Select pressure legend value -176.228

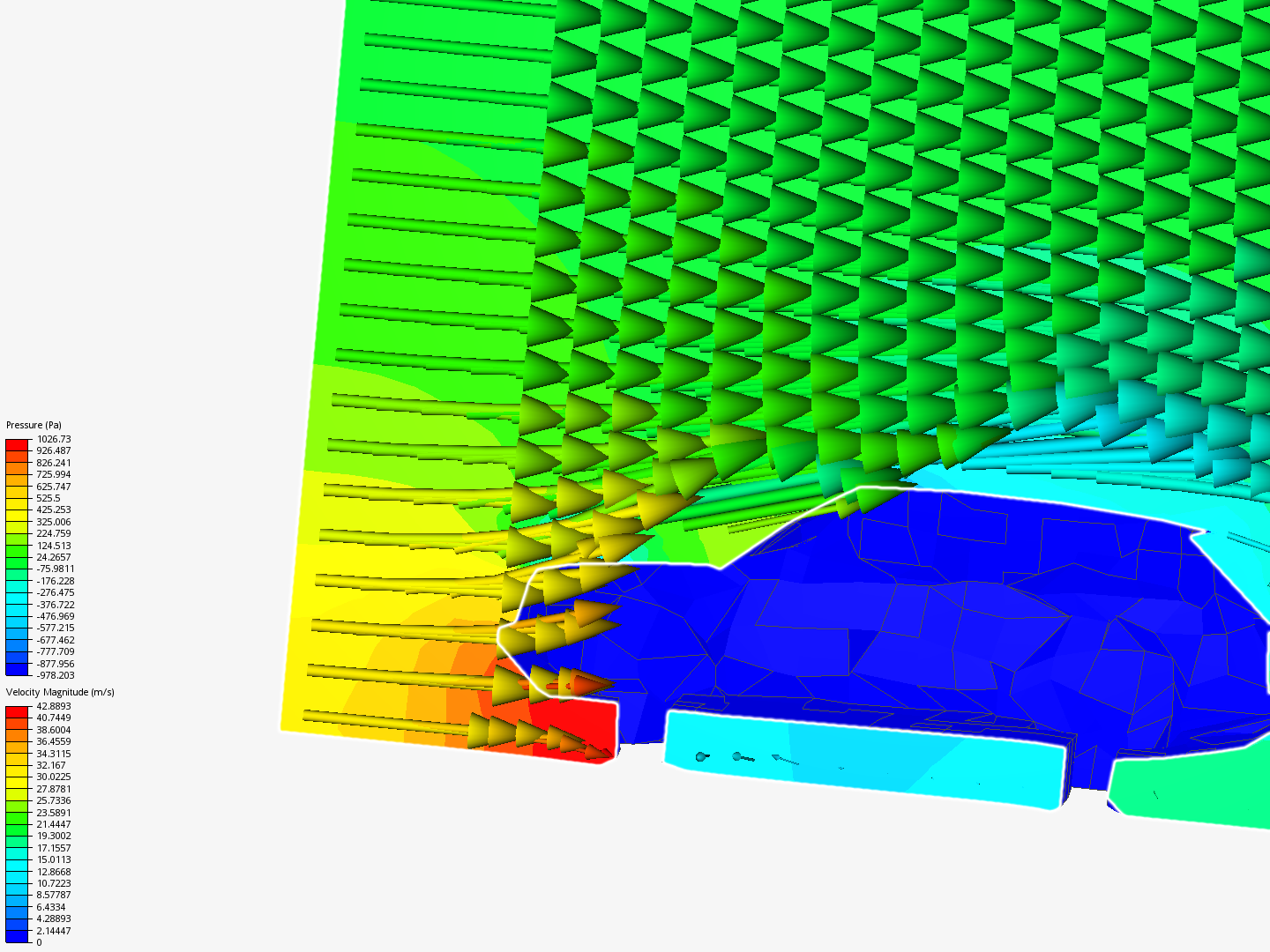pos(56,581)
